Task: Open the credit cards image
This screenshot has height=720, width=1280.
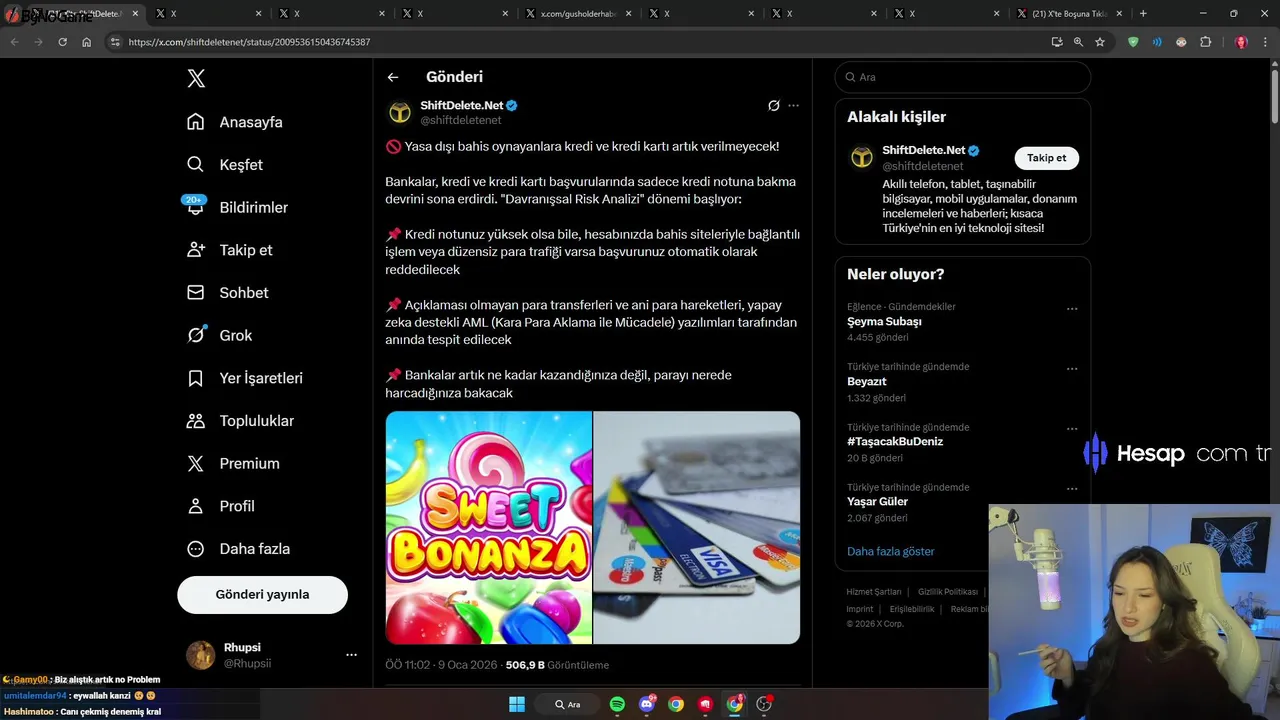Action: click(697, 528)
